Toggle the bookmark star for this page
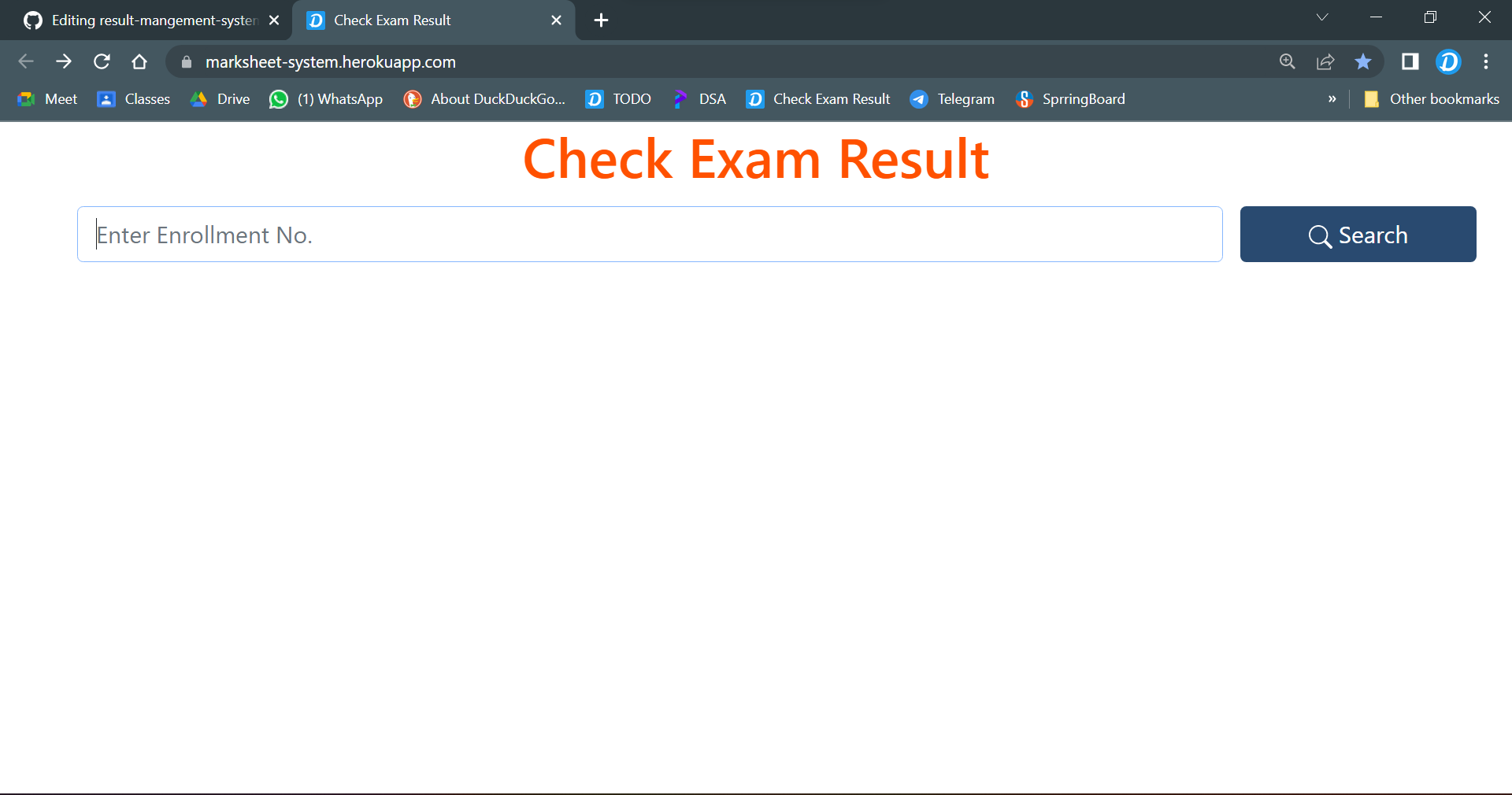The image size is (1512, 795). click(1363, 61)
